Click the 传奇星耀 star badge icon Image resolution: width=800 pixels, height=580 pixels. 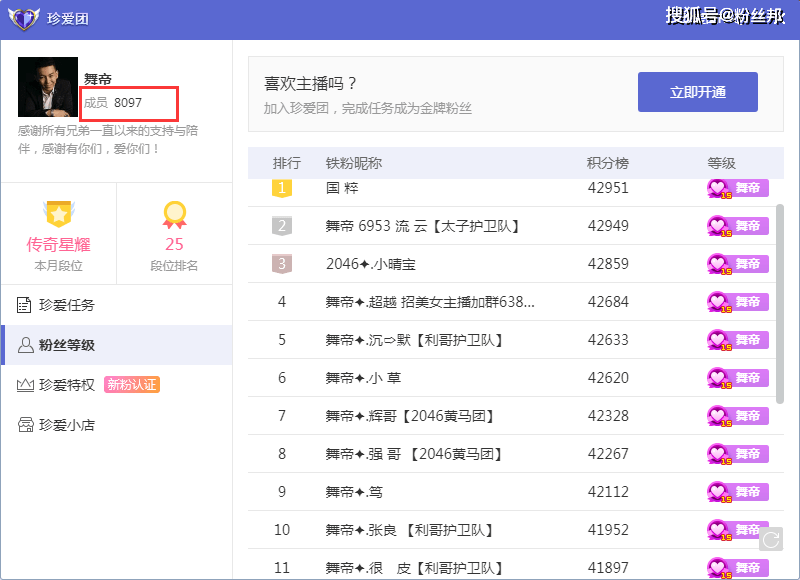[x=58, y=214]
